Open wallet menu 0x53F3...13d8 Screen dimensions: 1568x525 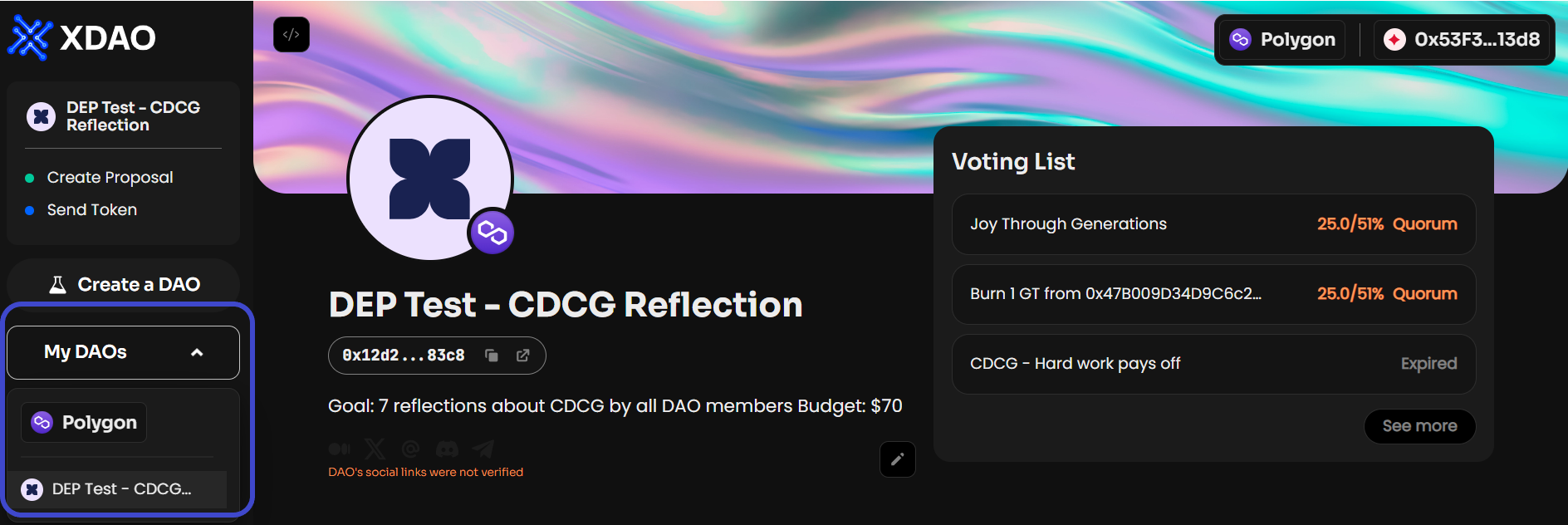pos(1462,39)
